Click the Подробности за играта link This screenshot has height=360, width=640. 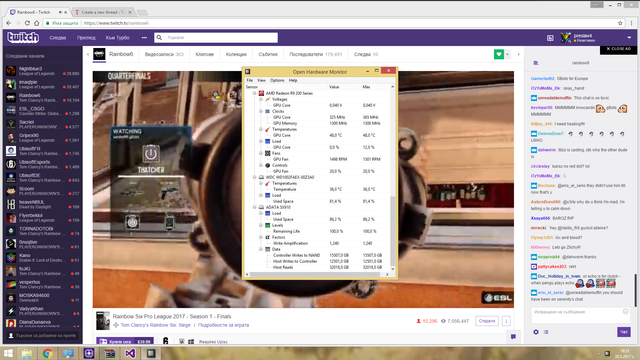click(x=223, y=325)
